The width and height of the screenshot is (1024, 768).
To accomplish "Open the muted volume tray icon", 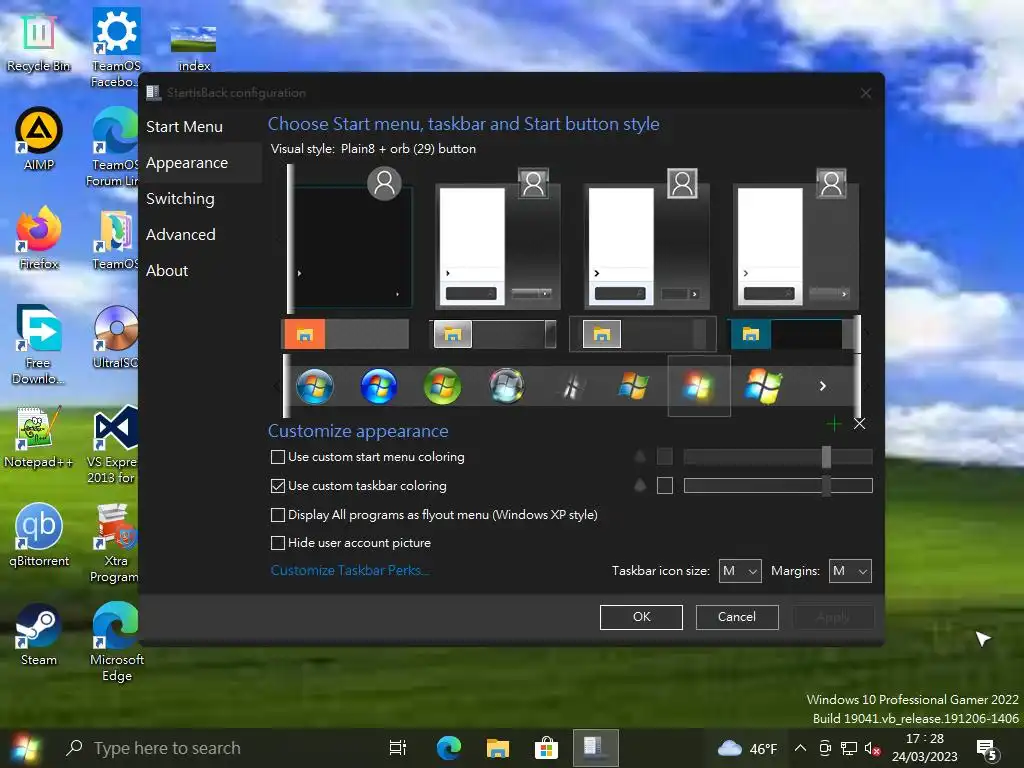I will [872, 748].
